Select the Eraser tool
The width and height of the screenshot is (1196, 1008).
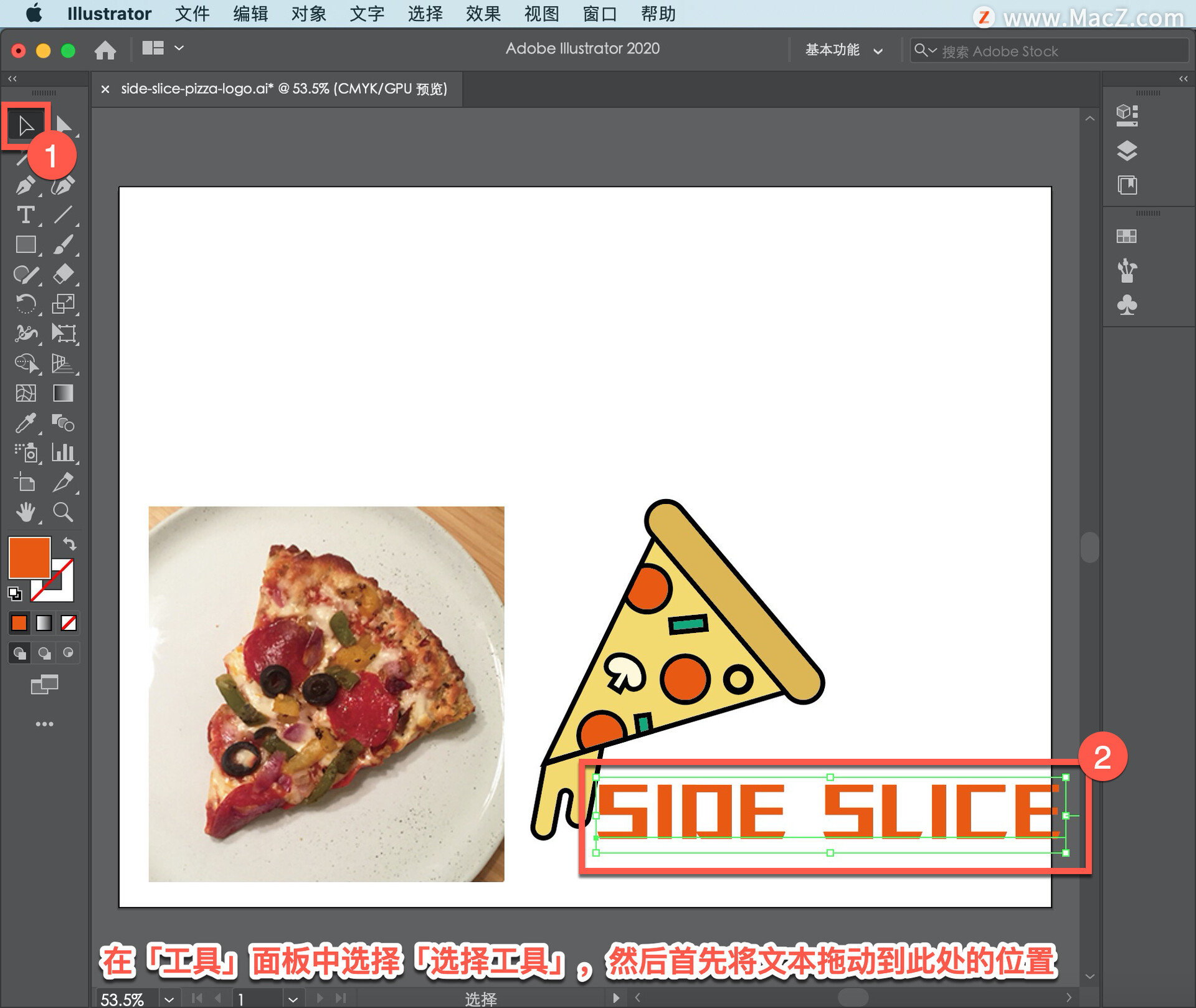pos(63,275)
